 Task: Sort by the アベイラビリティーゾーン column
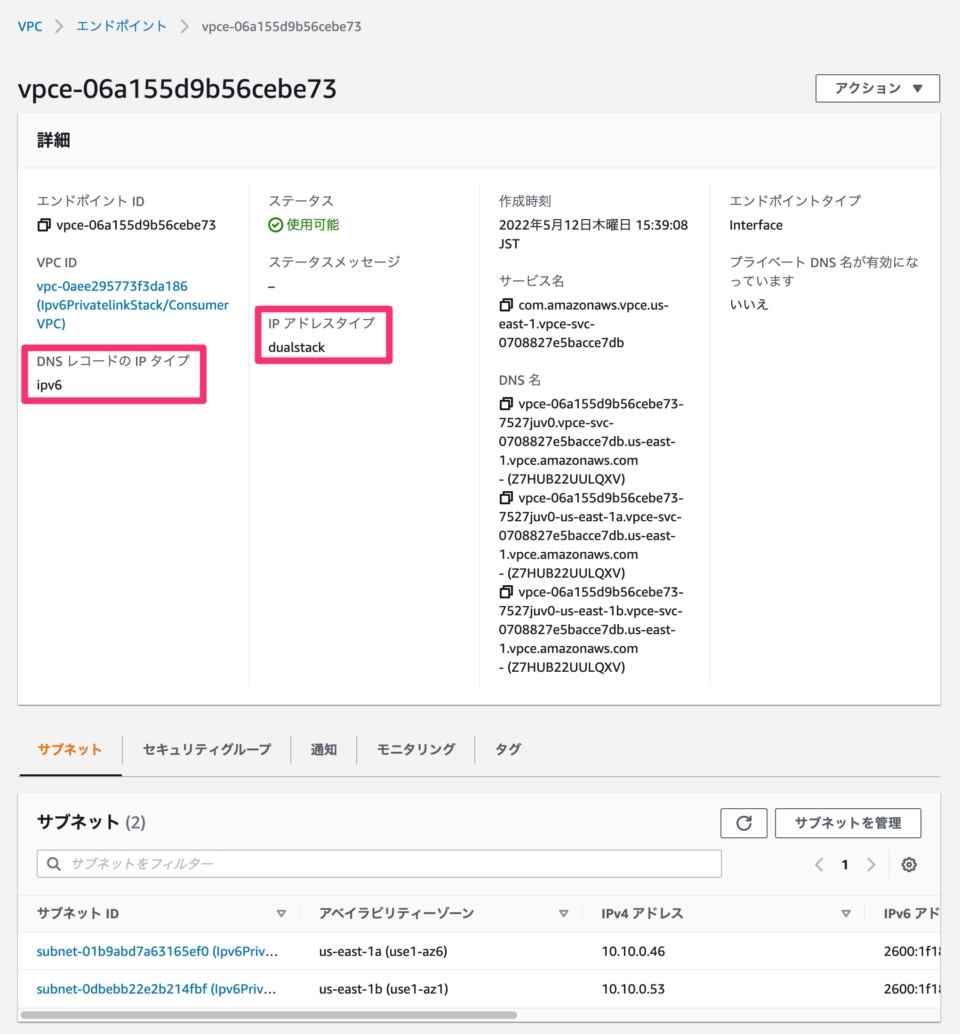coord(565,913)
